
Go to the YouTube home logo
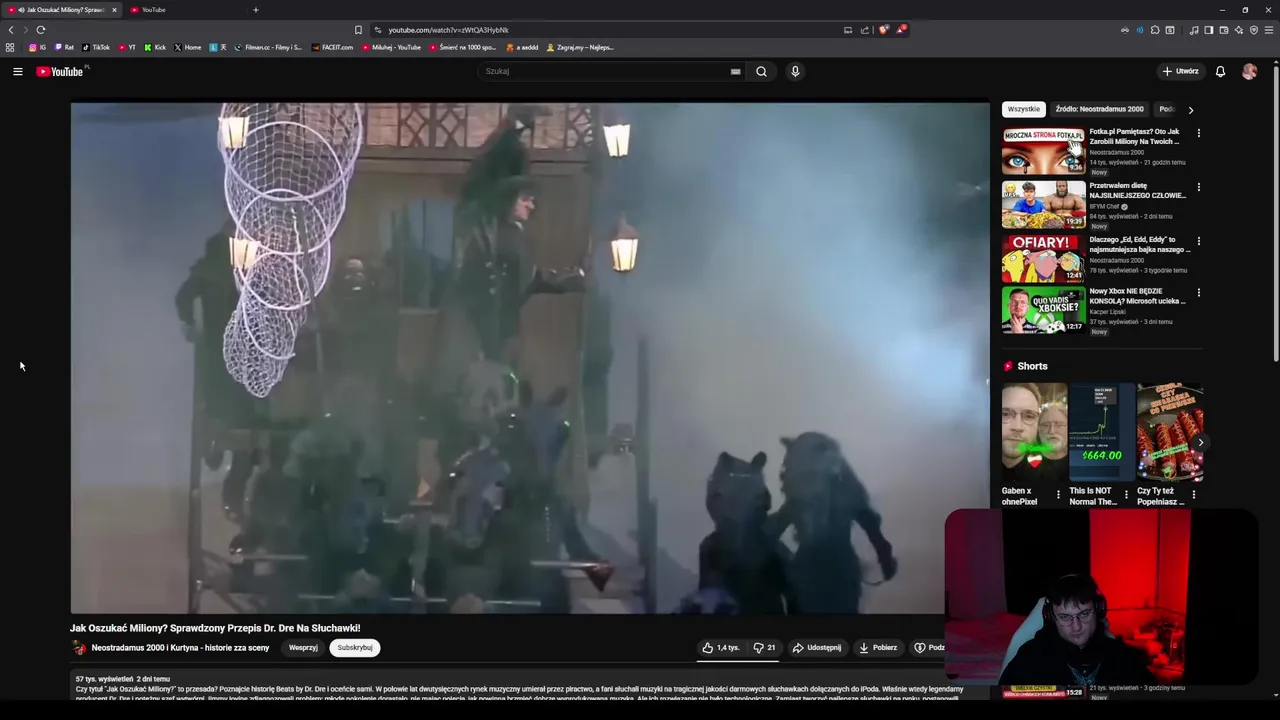pos(60,71)
